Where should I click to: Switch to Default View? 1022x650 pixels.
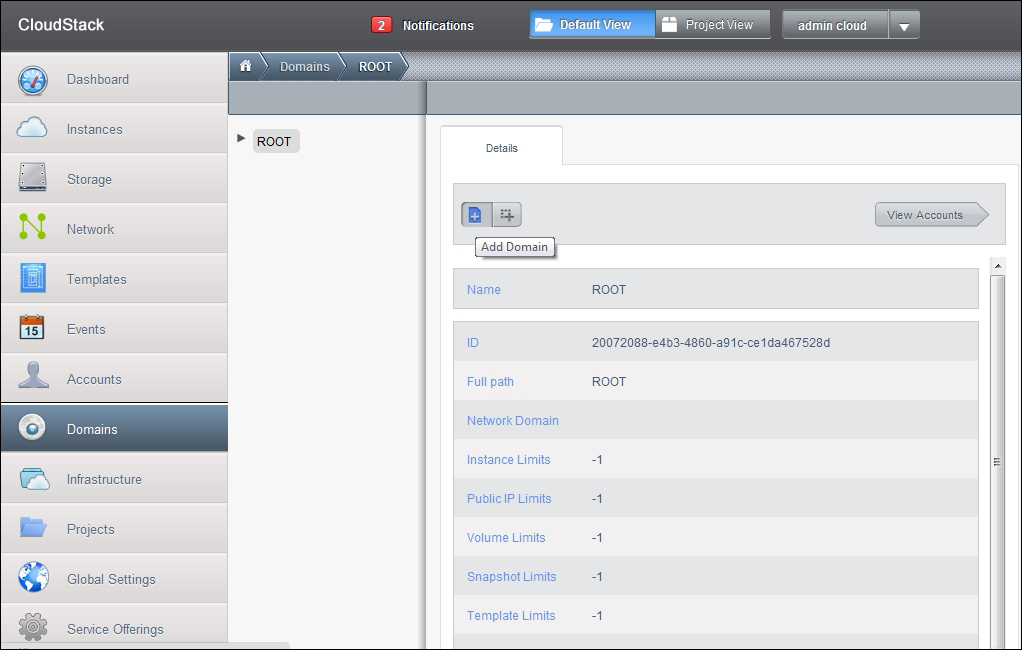pos(592,25)
